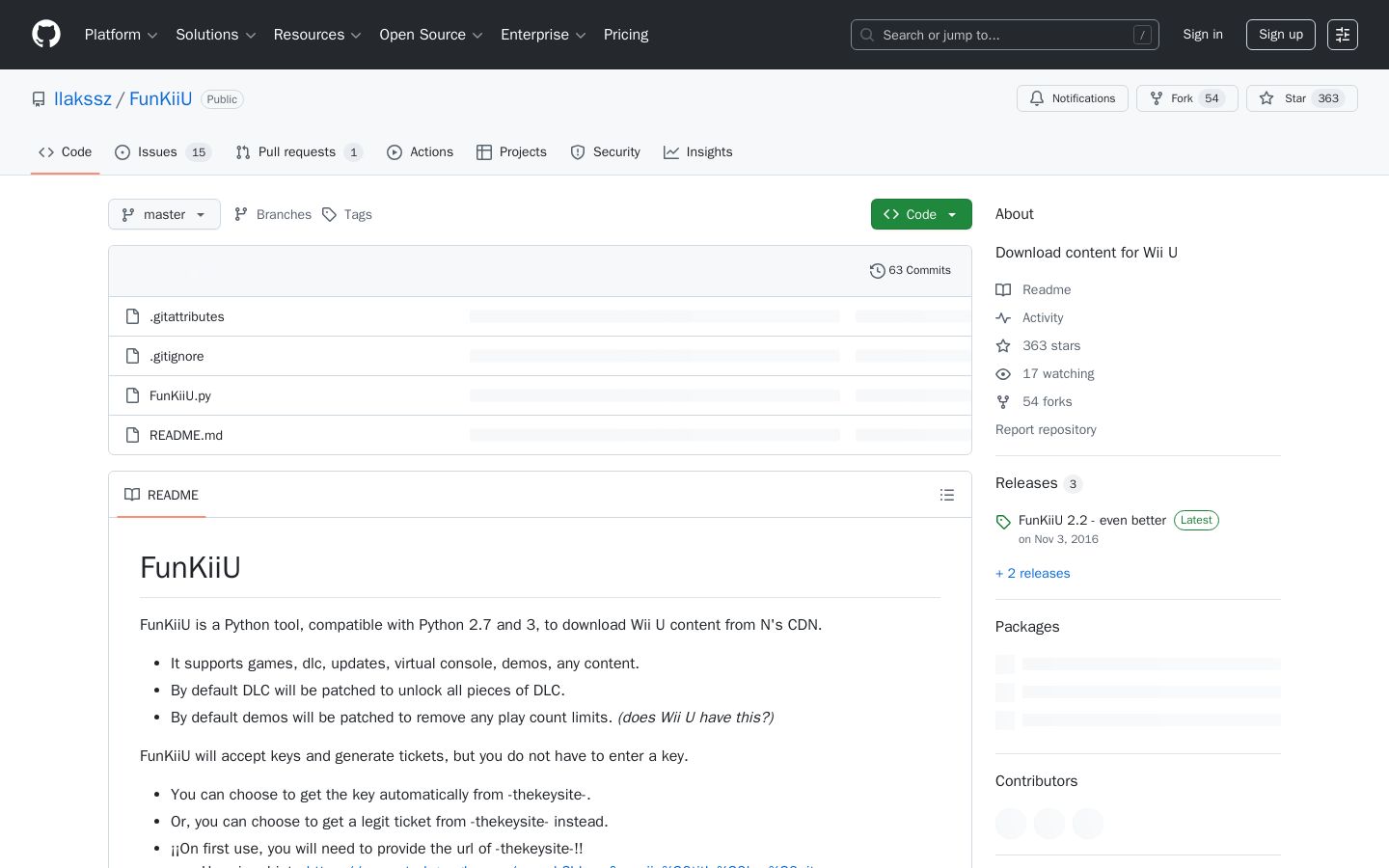
Task: Click the Sign in link
Action: tap(1203, 35)
